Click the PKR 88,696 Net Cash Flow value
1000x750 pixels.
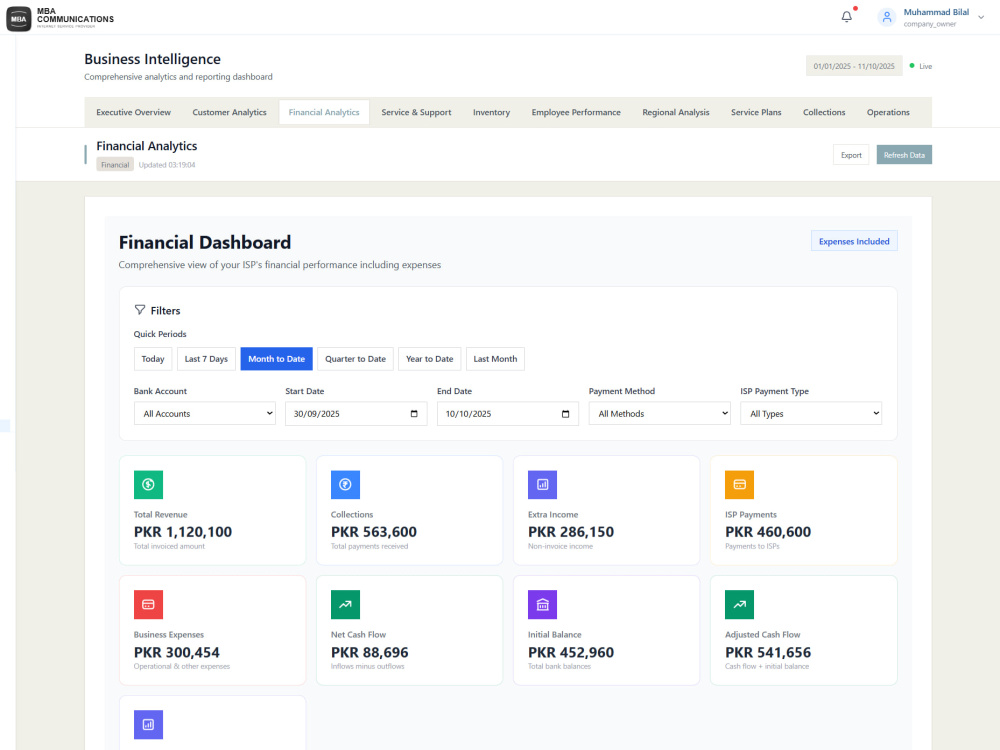tap(369, 652)
